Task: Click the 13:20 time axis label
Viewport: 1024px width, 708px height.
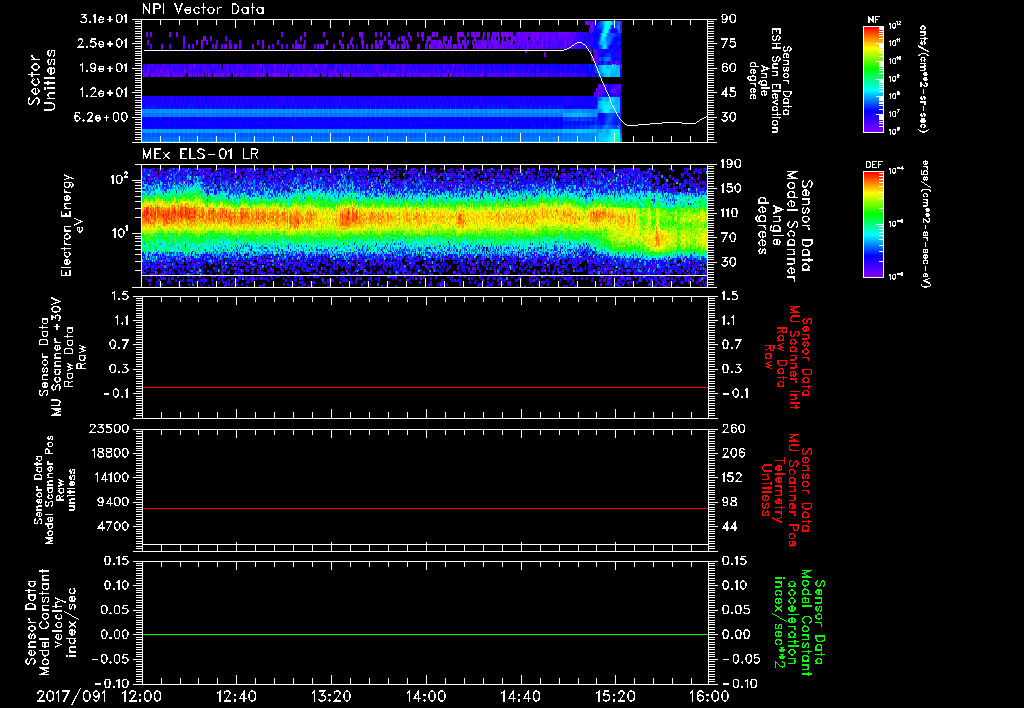Action: [331, 696]
